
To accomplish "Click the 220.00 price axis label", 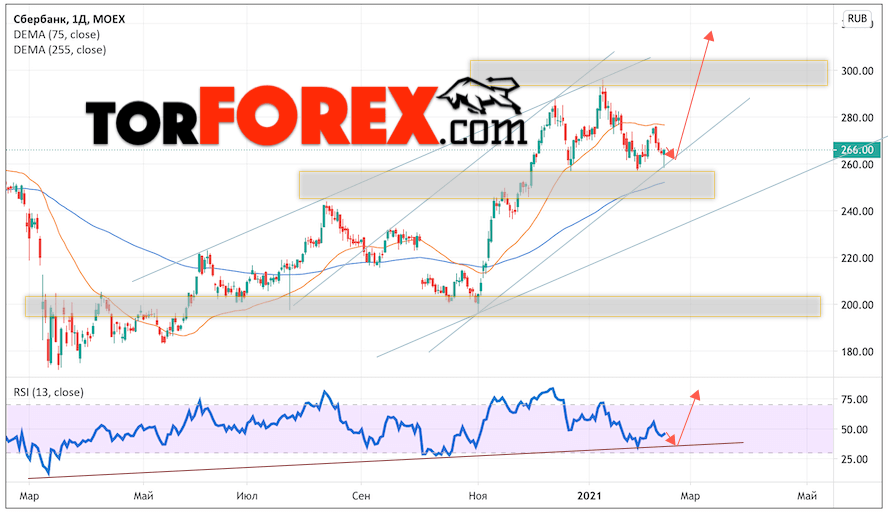I will [x=857, y=258].
